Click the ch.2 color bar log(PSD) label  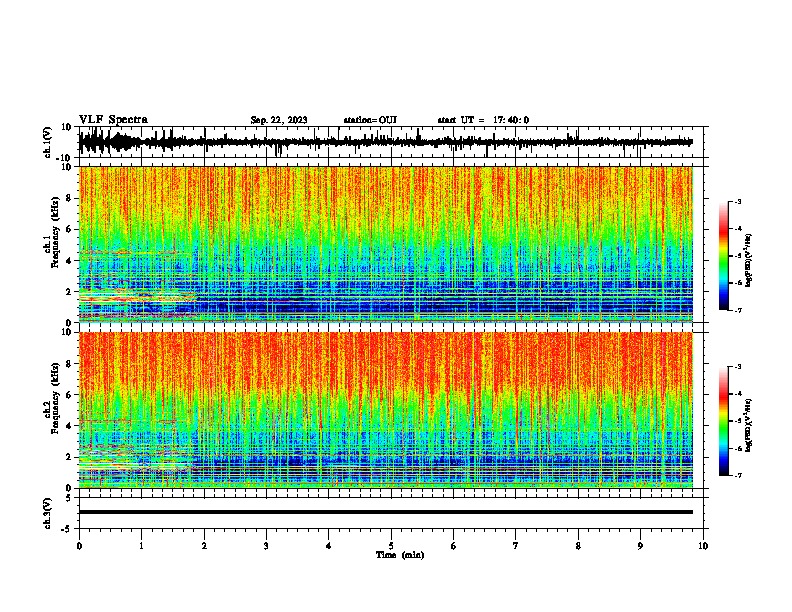coord(748,425)
